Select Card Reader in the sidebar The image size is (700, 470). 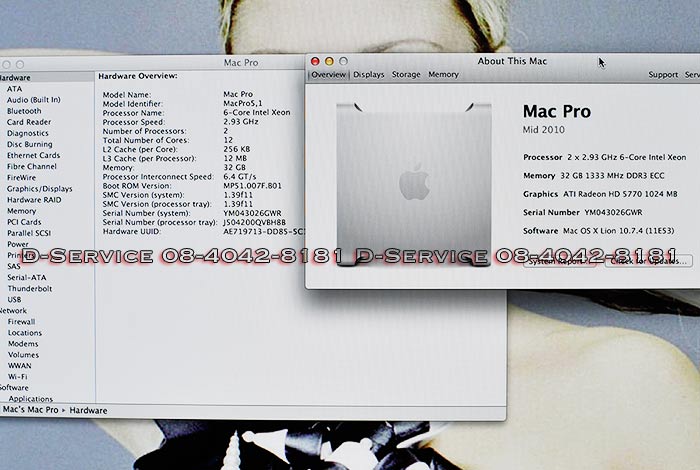coord(29,122)
